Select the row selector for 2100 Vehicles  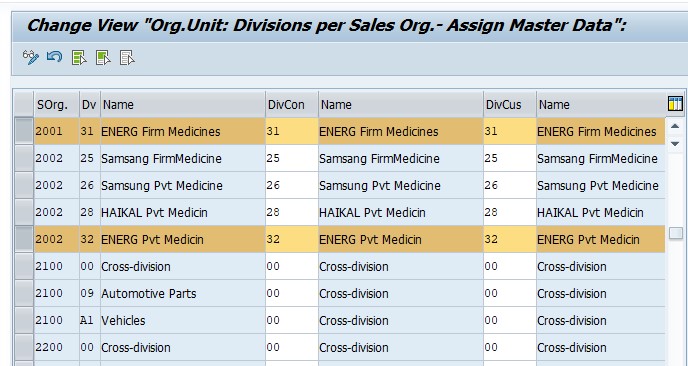[x=24, y=320]
